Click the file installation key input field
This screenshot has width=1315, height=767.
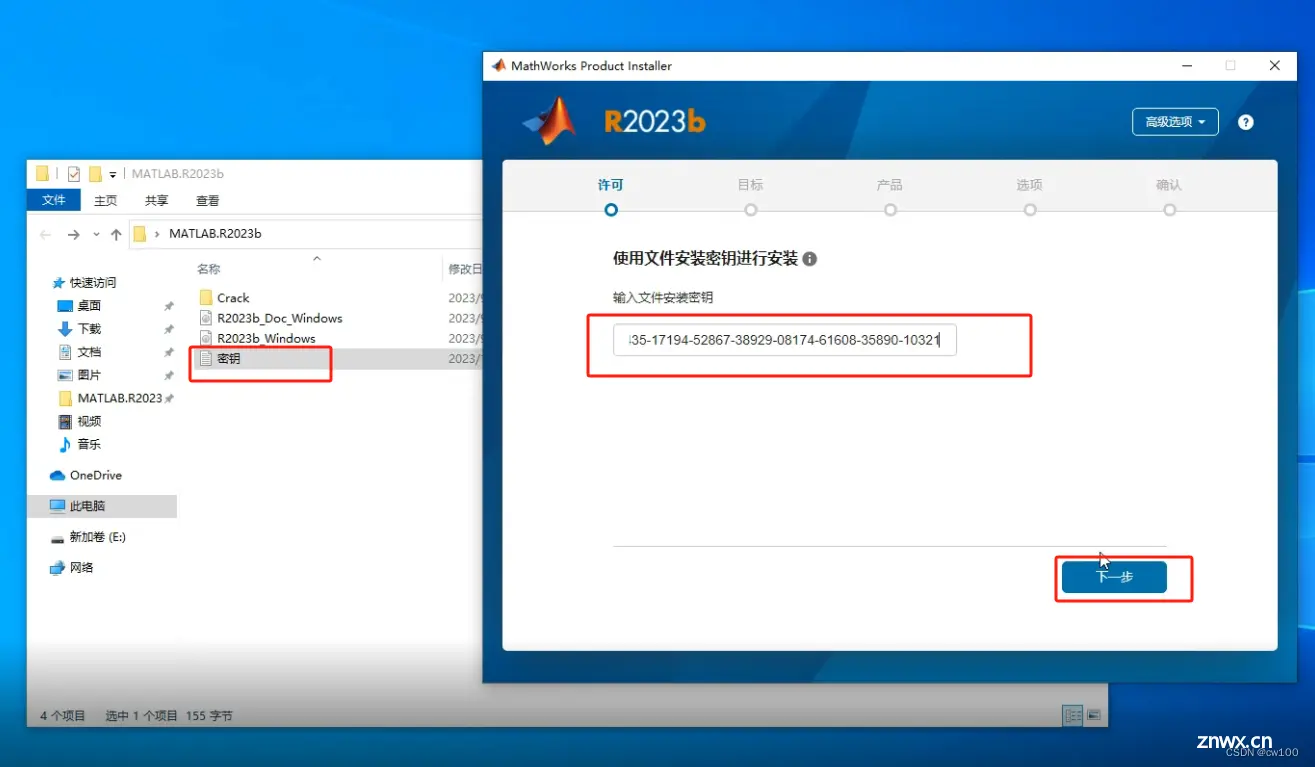(785, 340)
